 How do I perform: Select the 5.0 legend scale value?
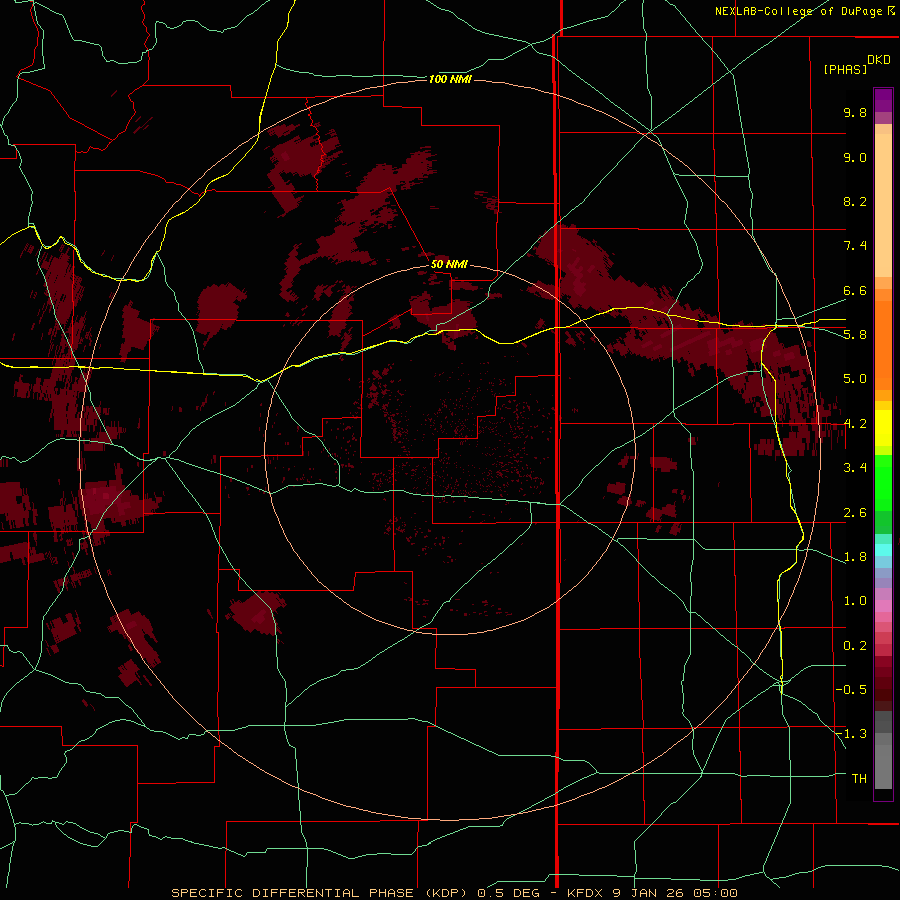tap(855, 379)
